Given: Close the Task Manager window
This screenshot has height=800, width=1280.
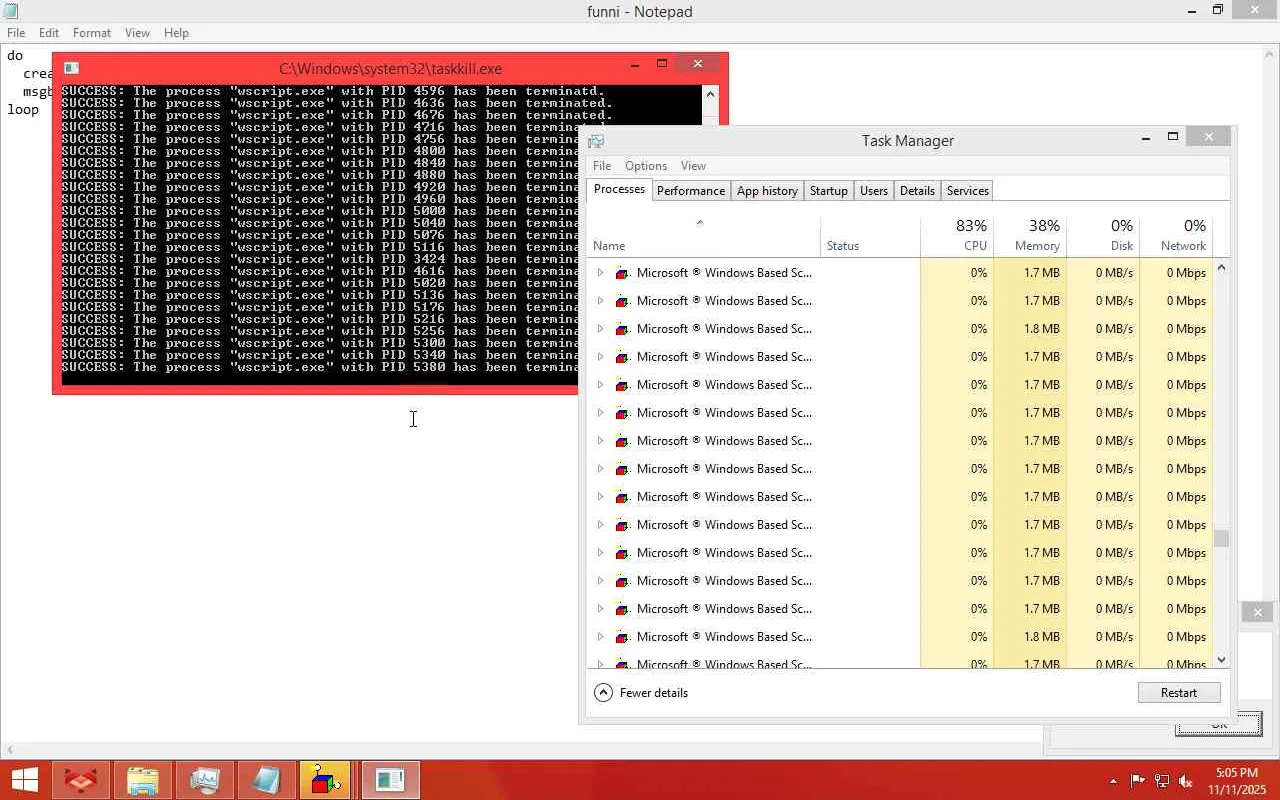Looking at the screenshot, I should (x=1209, y=136).
